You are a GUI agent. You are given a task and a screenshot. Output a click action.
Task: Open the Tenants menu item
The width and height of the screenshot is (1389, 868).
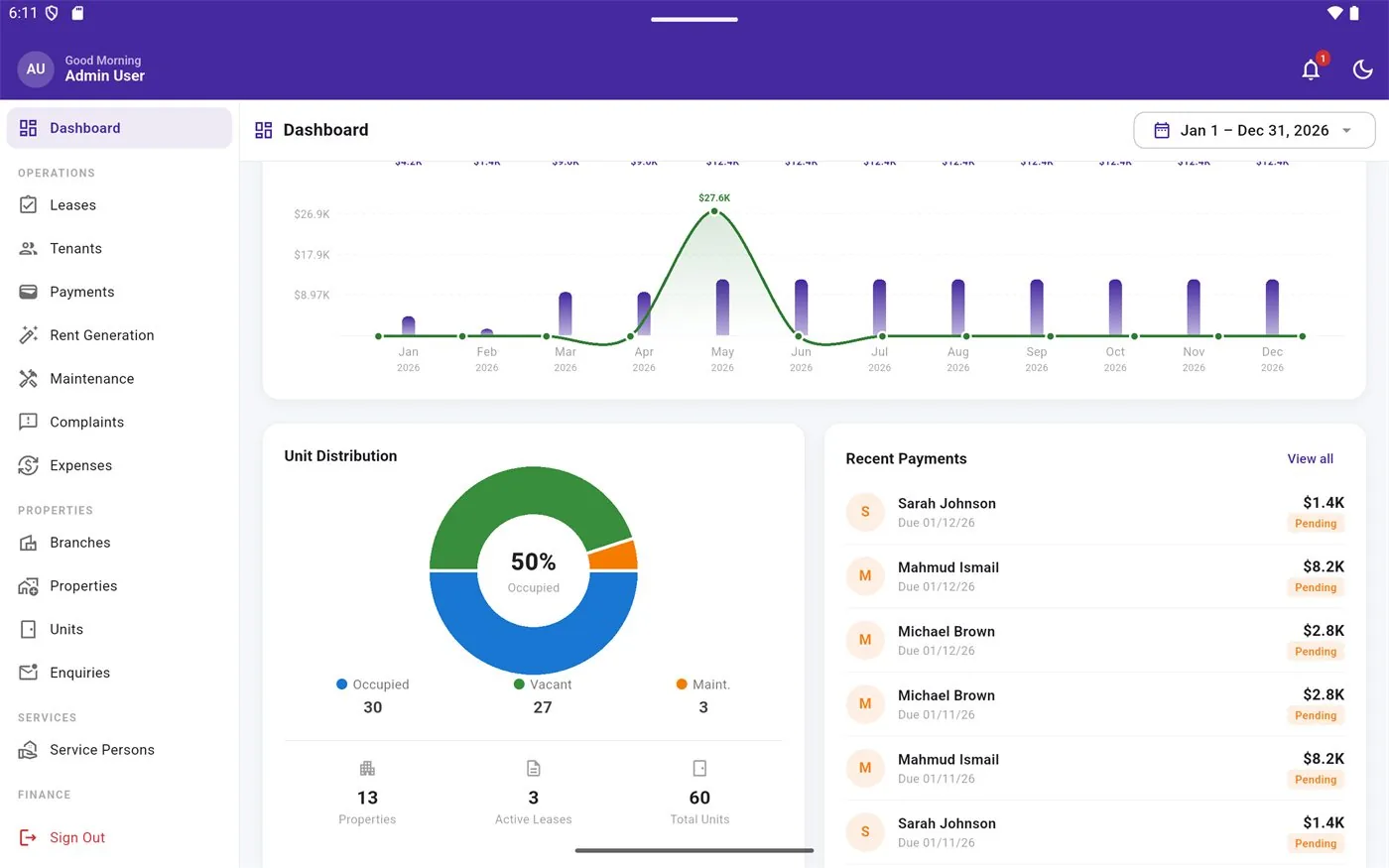pos(119,249)
